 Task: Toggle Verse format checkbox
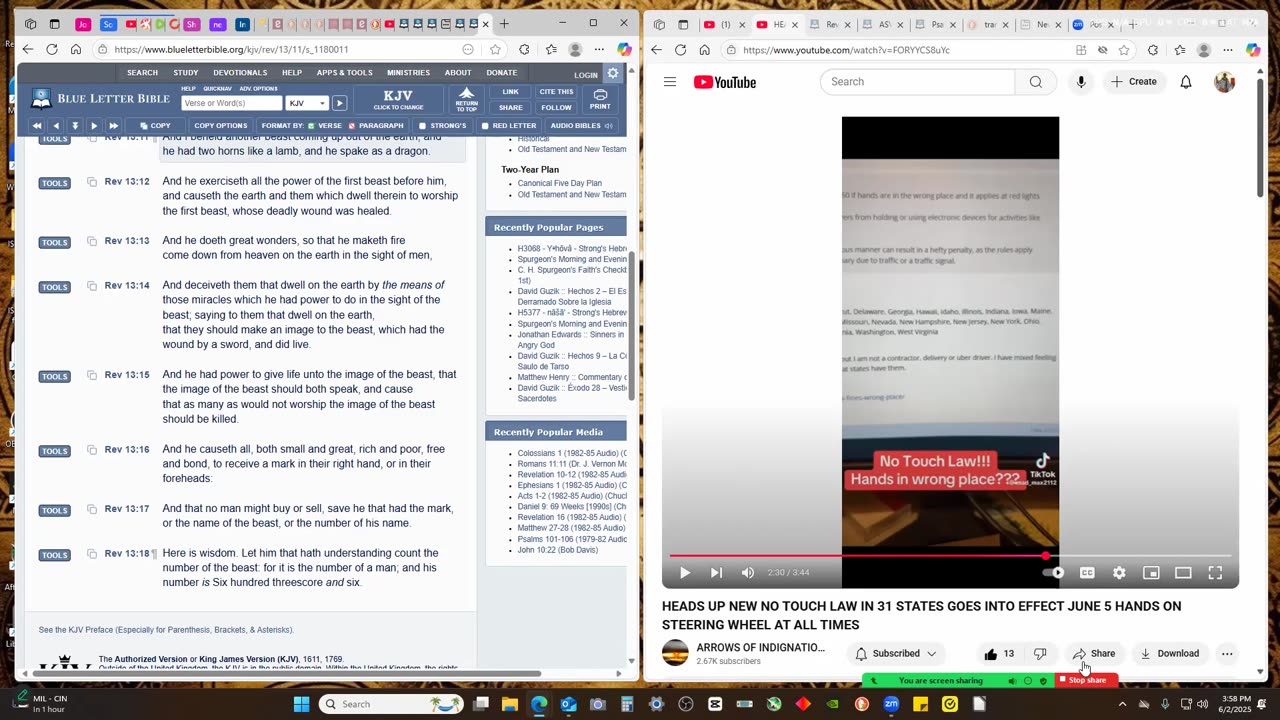point(311,126)
